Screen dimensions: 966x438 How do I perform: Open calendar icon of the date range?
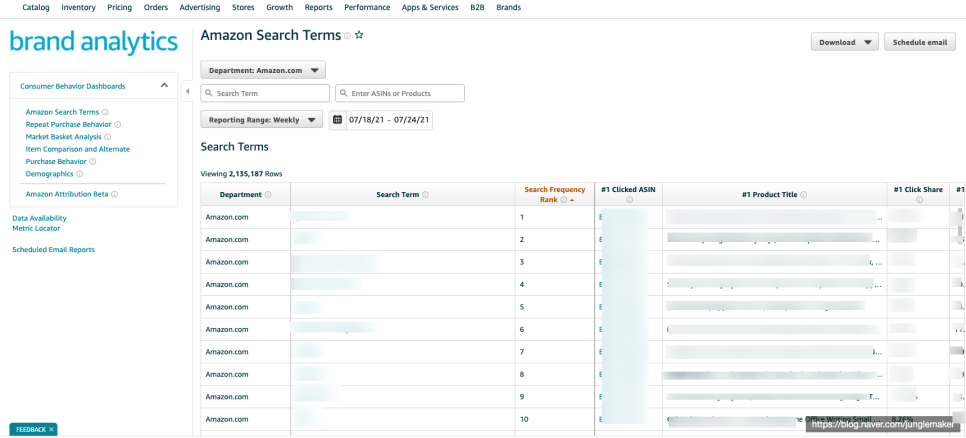[x=337, y=120]
